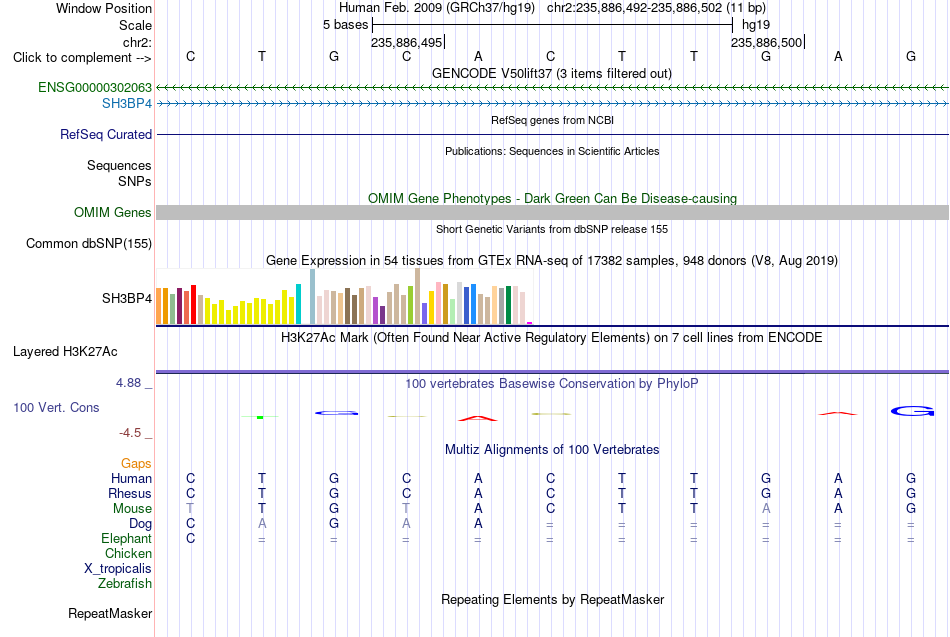The width and height of the screenshot is (950, 637).
Task: Click the green T mark in PhyloP track
Action: 260,417
